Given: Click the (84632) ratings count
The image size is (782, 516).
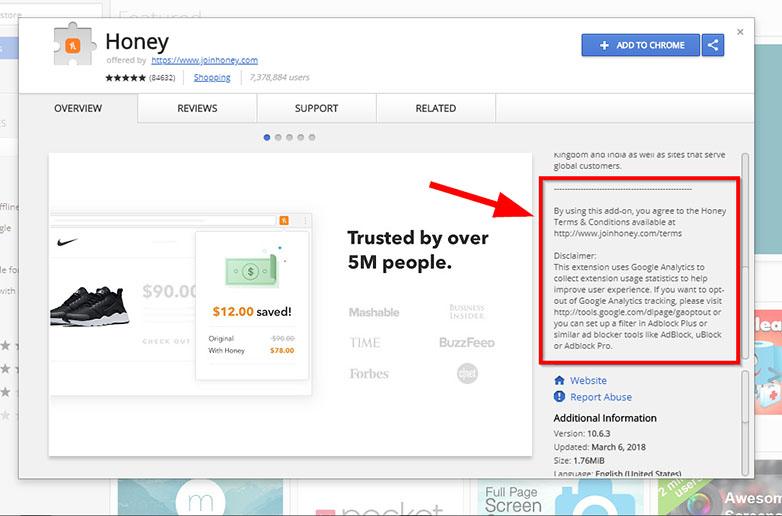Looking at the screenshot, I should click(162, 78).
